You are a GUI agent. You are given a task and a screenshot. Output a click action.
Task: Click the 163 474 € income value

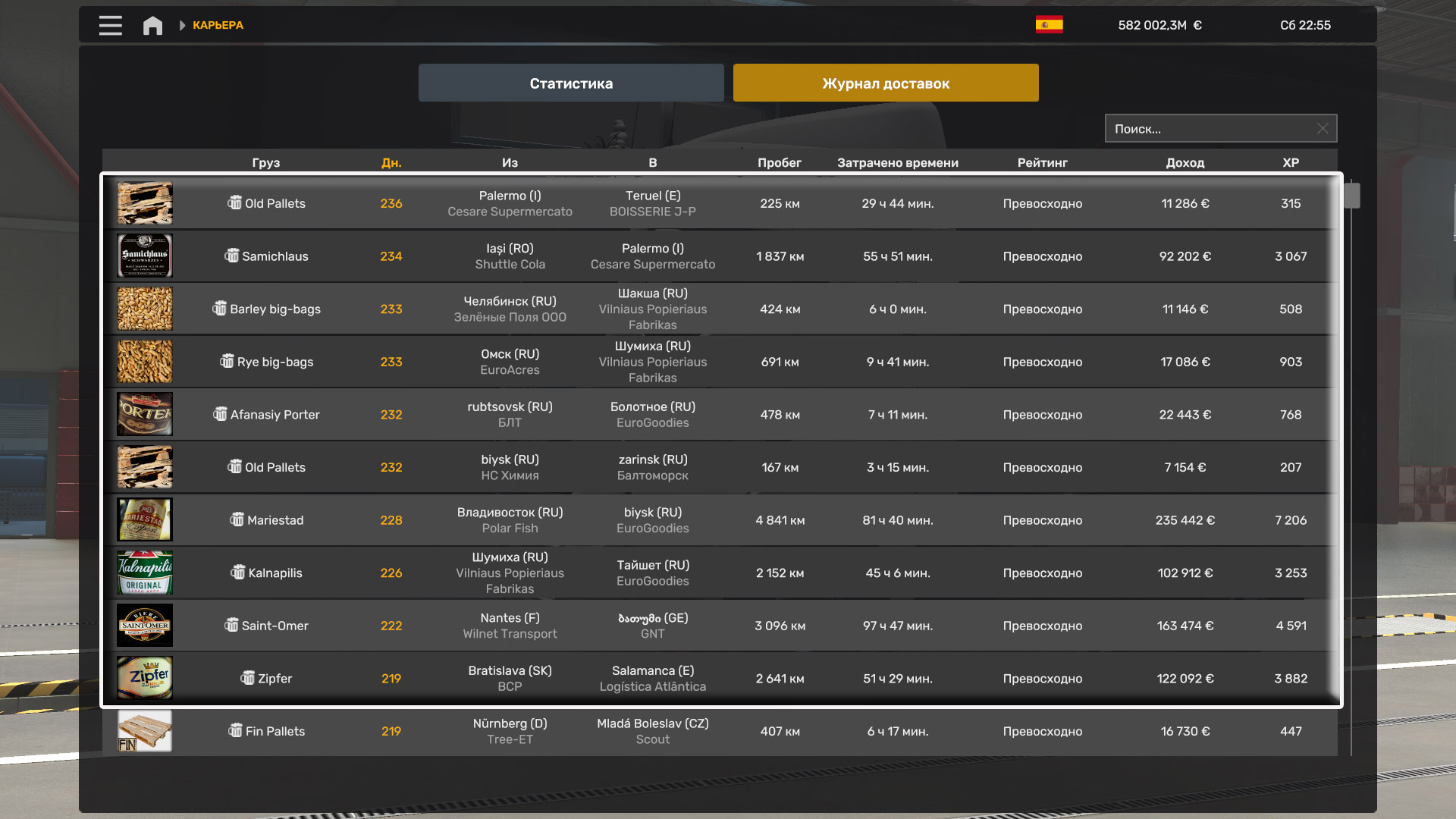(1185, 626)
